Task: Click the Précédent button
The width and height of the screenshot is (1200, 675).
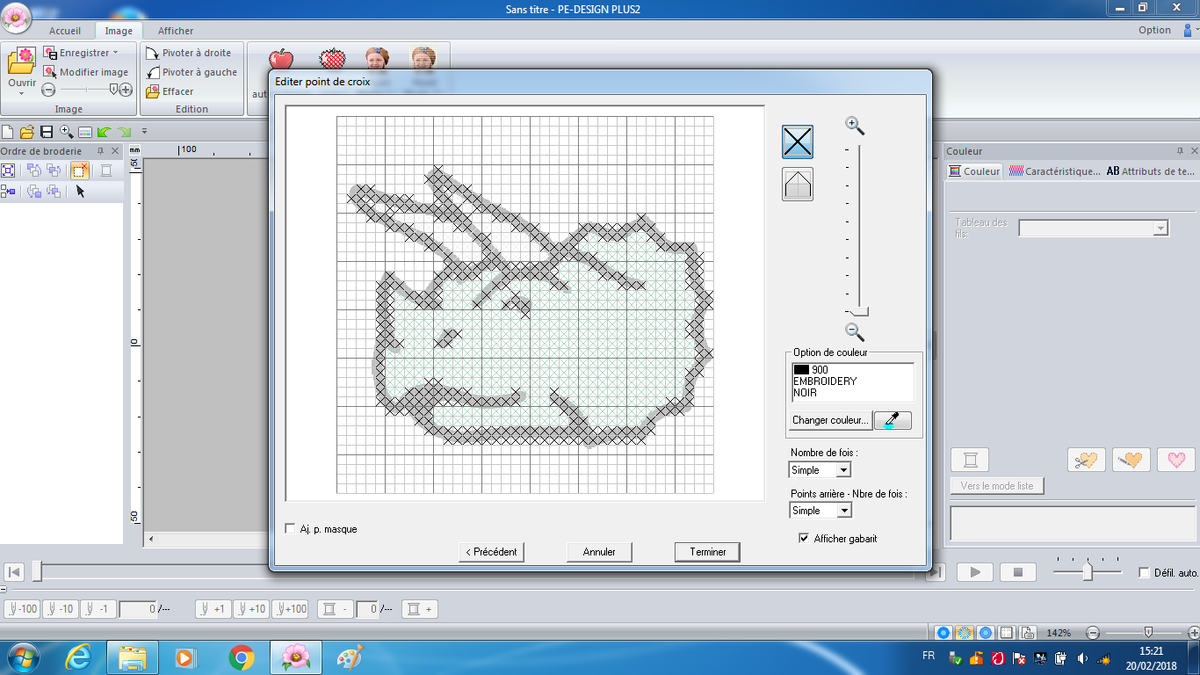Action: [491, 551]
